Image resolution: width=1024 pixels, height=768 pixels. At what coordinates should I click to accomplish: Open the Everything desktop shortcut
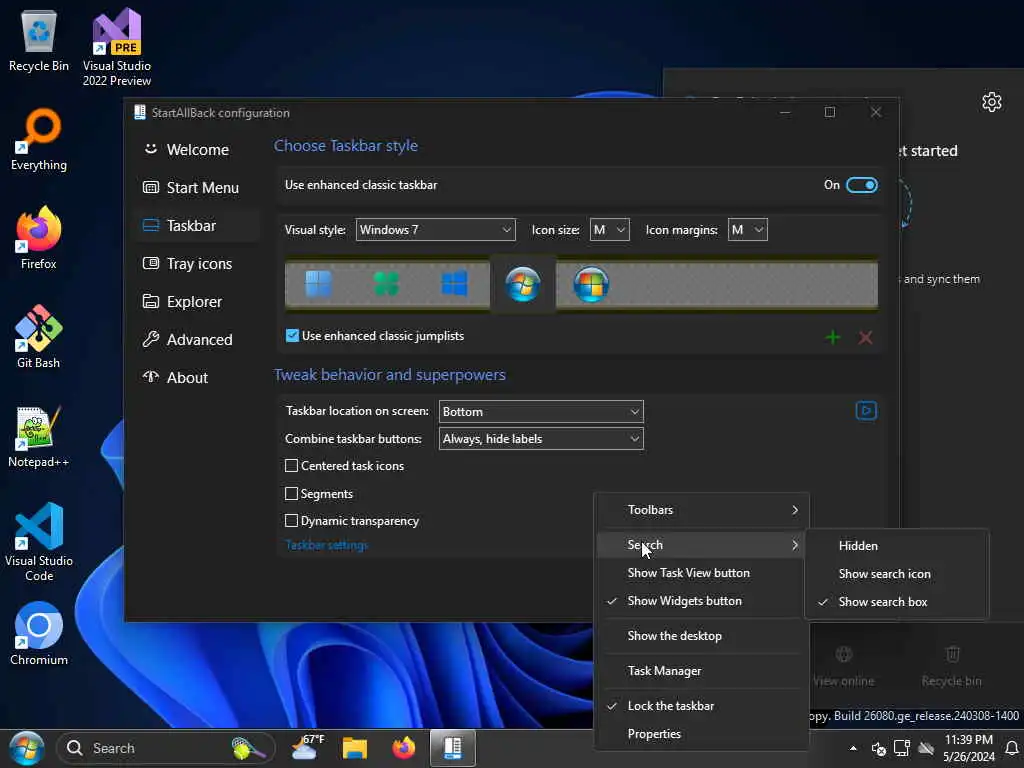39,140
